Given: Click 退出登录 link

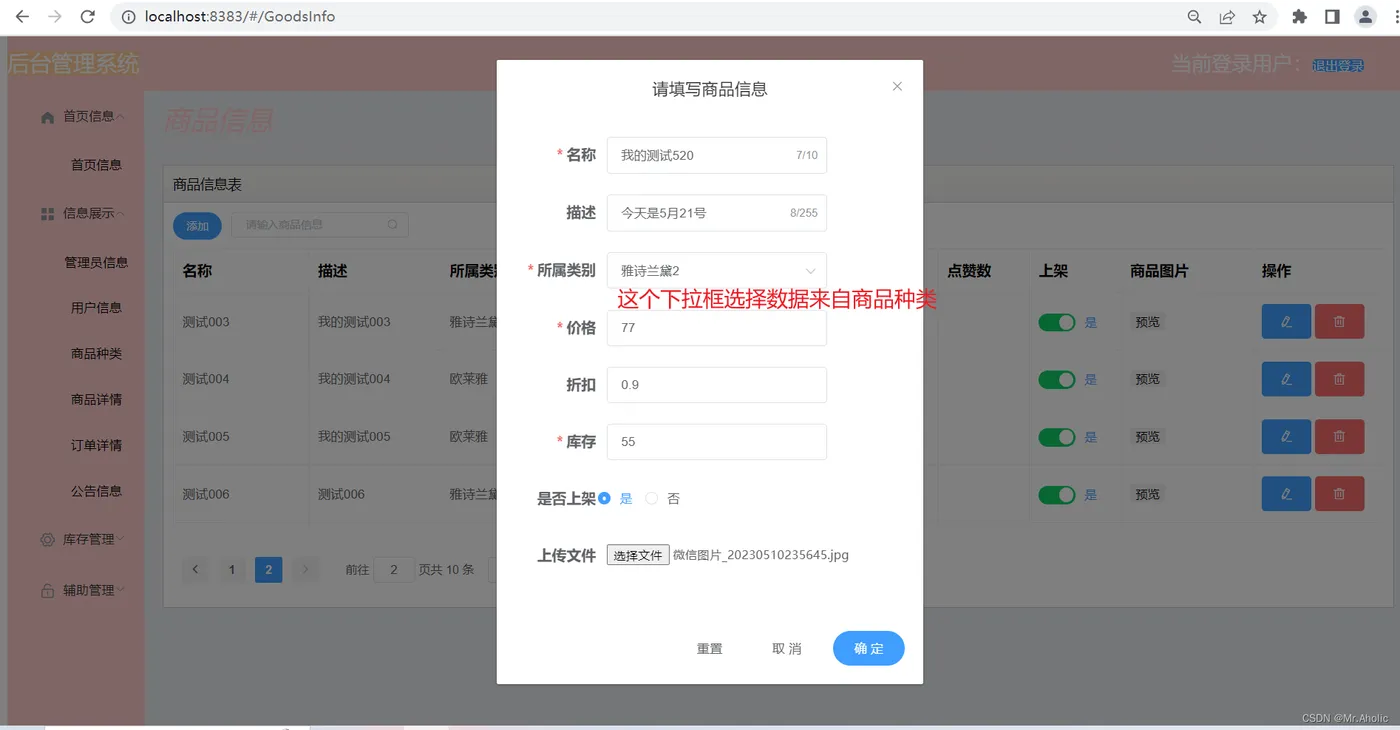Looking at the screenshot, I should pyautogui.click(x=1338, y=66).
